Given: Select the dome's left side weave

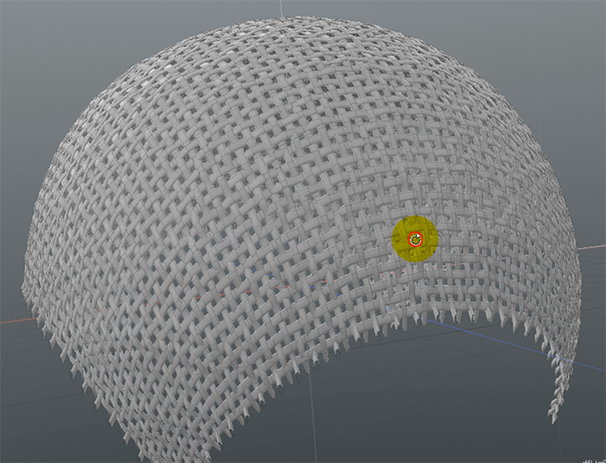Looking at the screenshot, I should (x=90, y=230).
